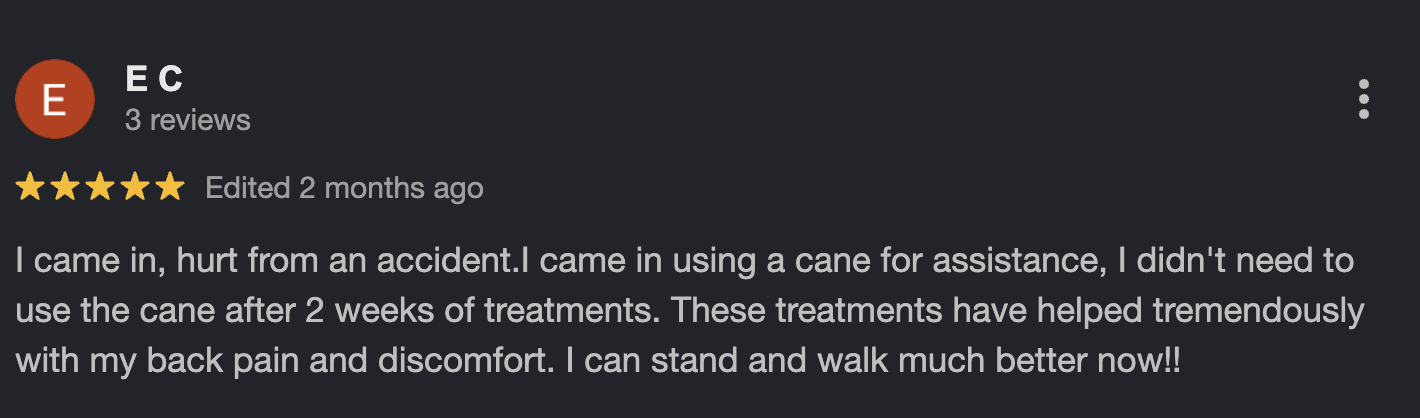Click the fifth gold rating star
The width and height of the screenshot is (1420, 418).
click(170, 187)
